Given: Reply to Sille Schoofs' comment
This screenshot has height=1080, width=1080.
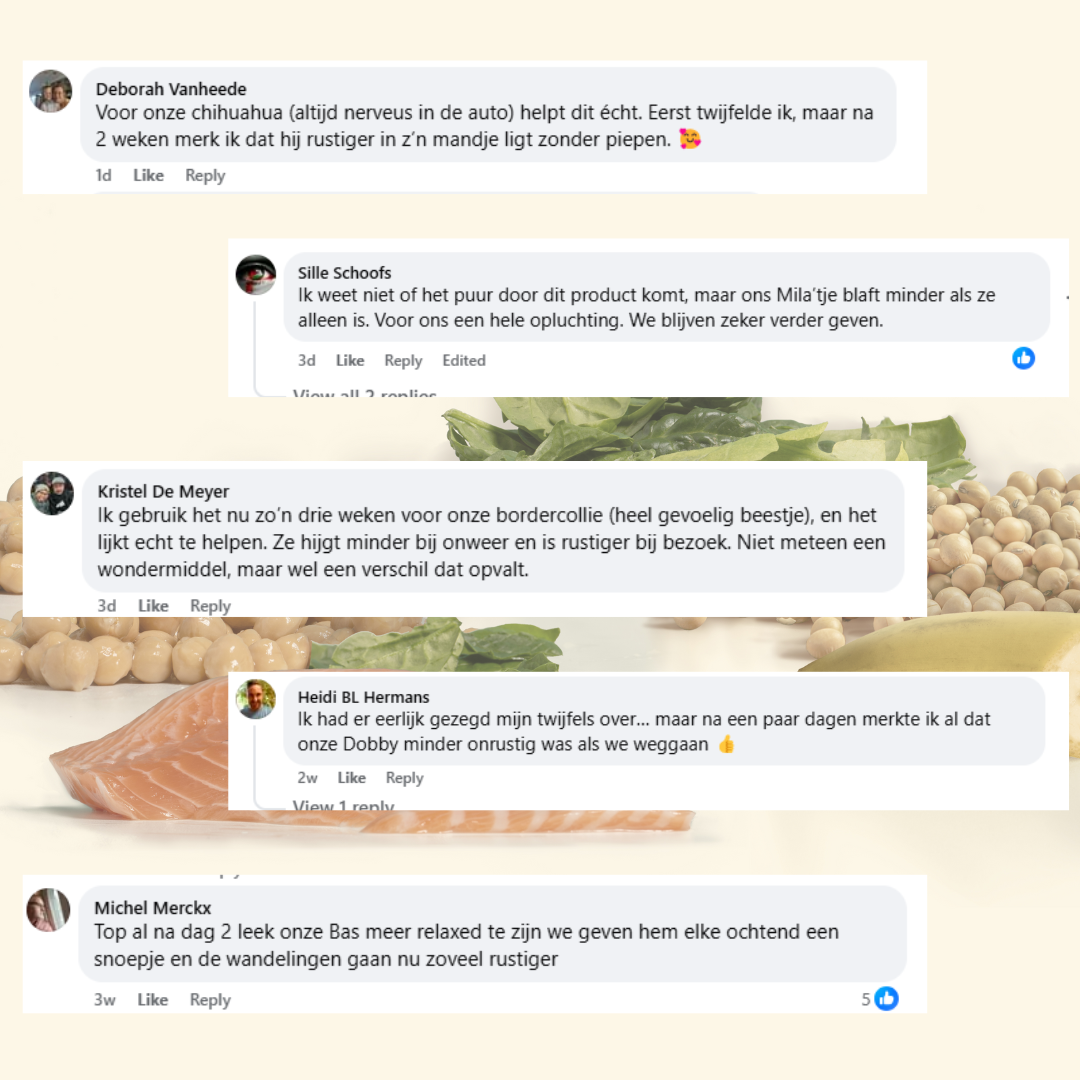Looking at the screenshot, I should [x=403, y=360].
